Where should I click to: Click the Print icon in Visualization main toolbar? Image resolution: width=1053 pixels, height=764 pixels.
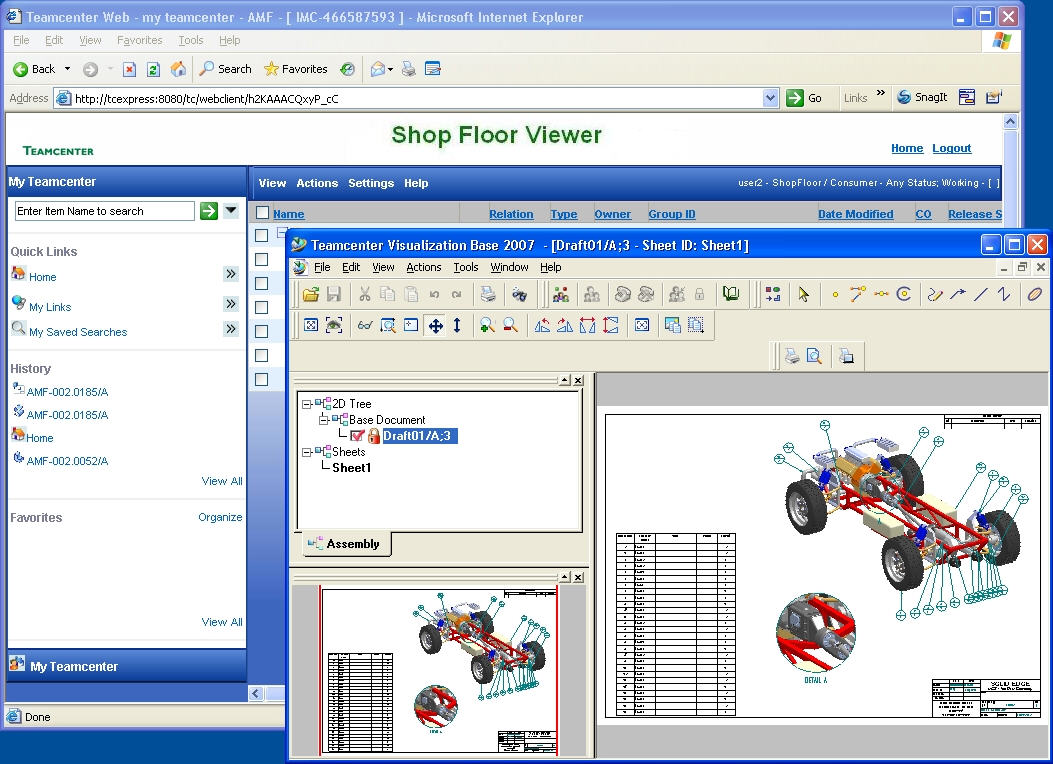coord(488,294)
